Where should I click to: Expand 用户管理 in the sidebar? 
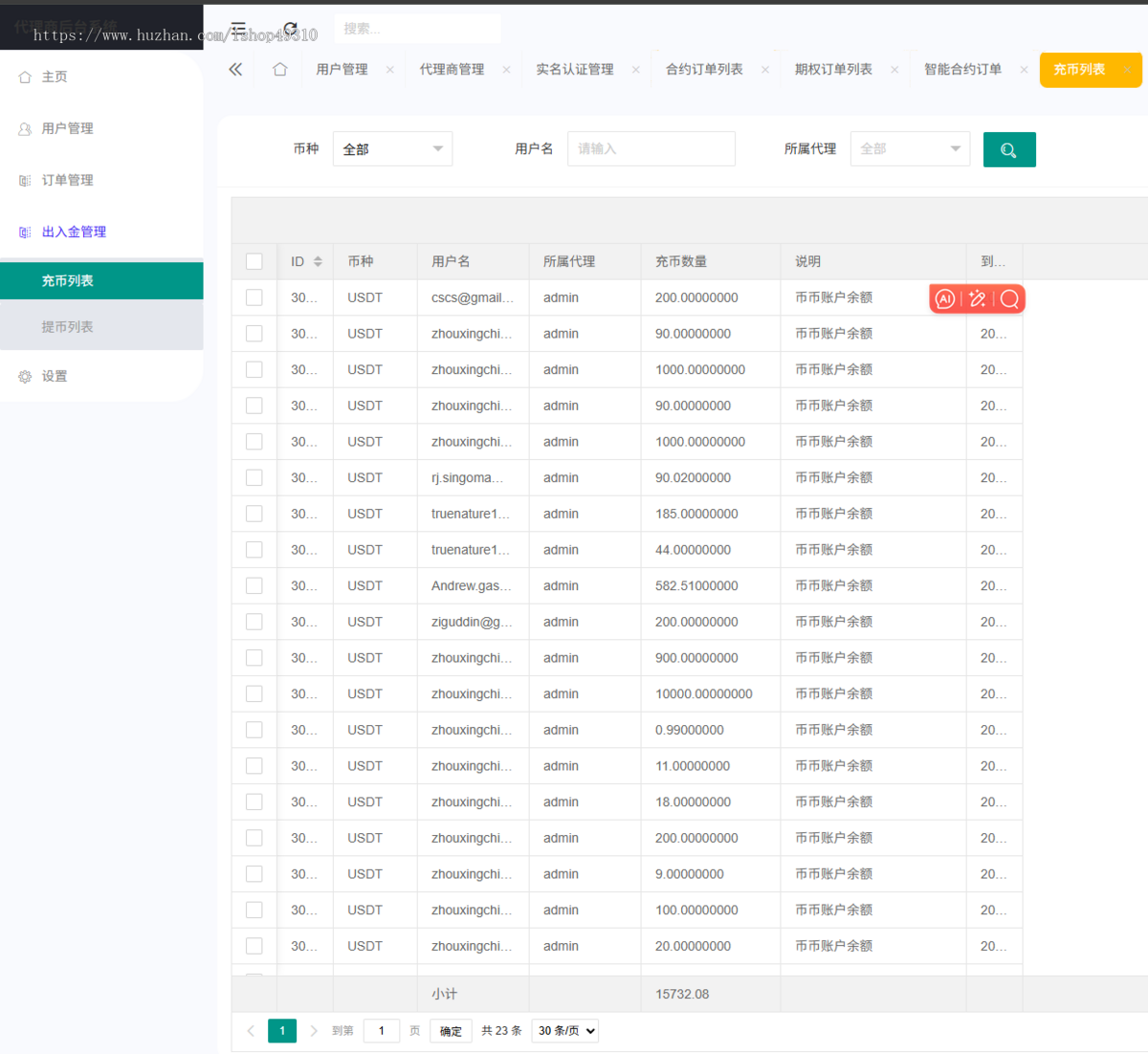67,128
